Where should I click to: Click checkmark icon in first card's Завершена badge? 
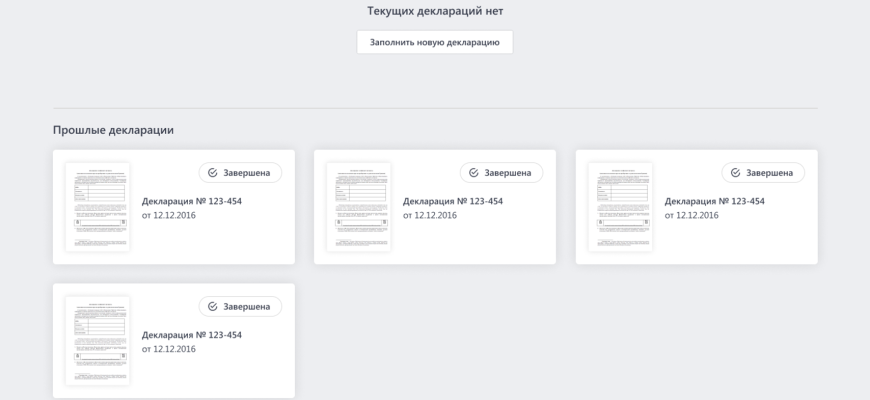click(212, 173)
